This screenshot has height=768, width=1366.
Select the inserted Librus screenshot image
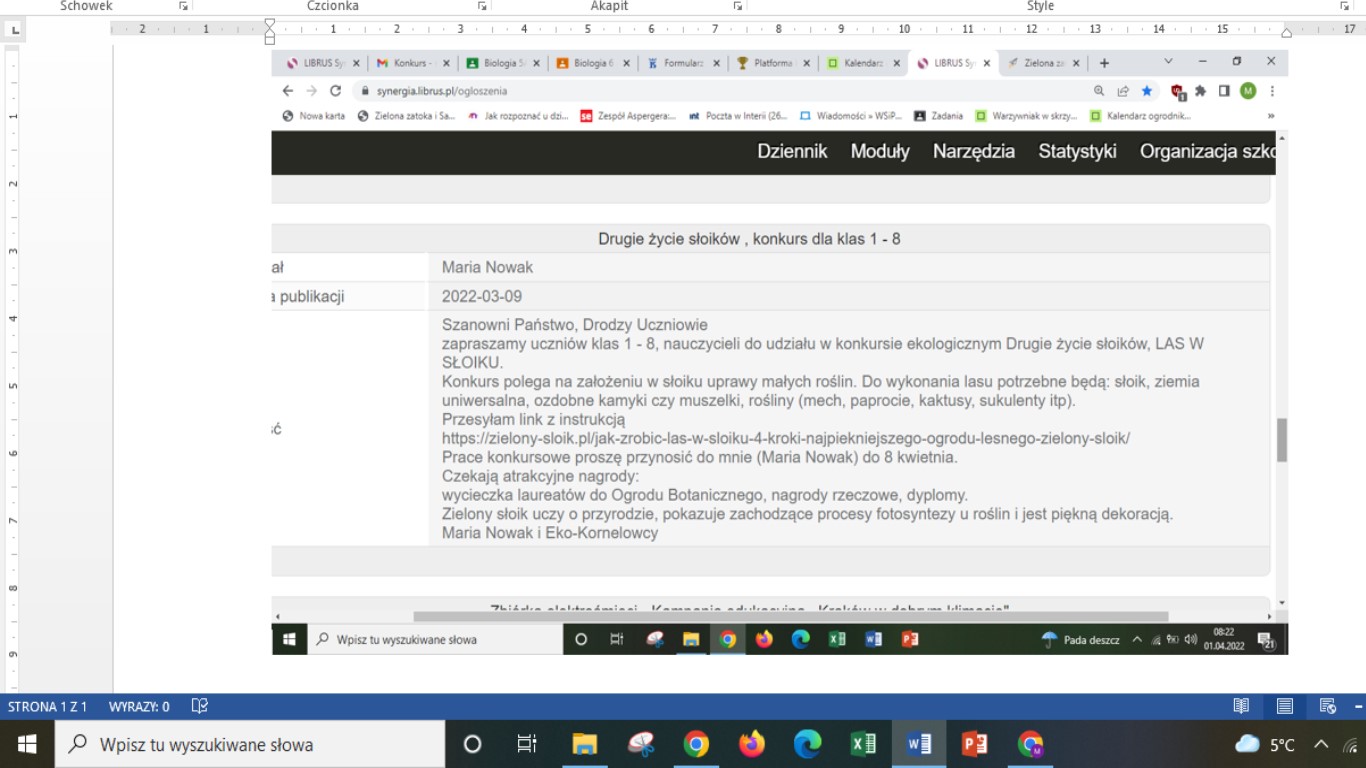point(780,350)
